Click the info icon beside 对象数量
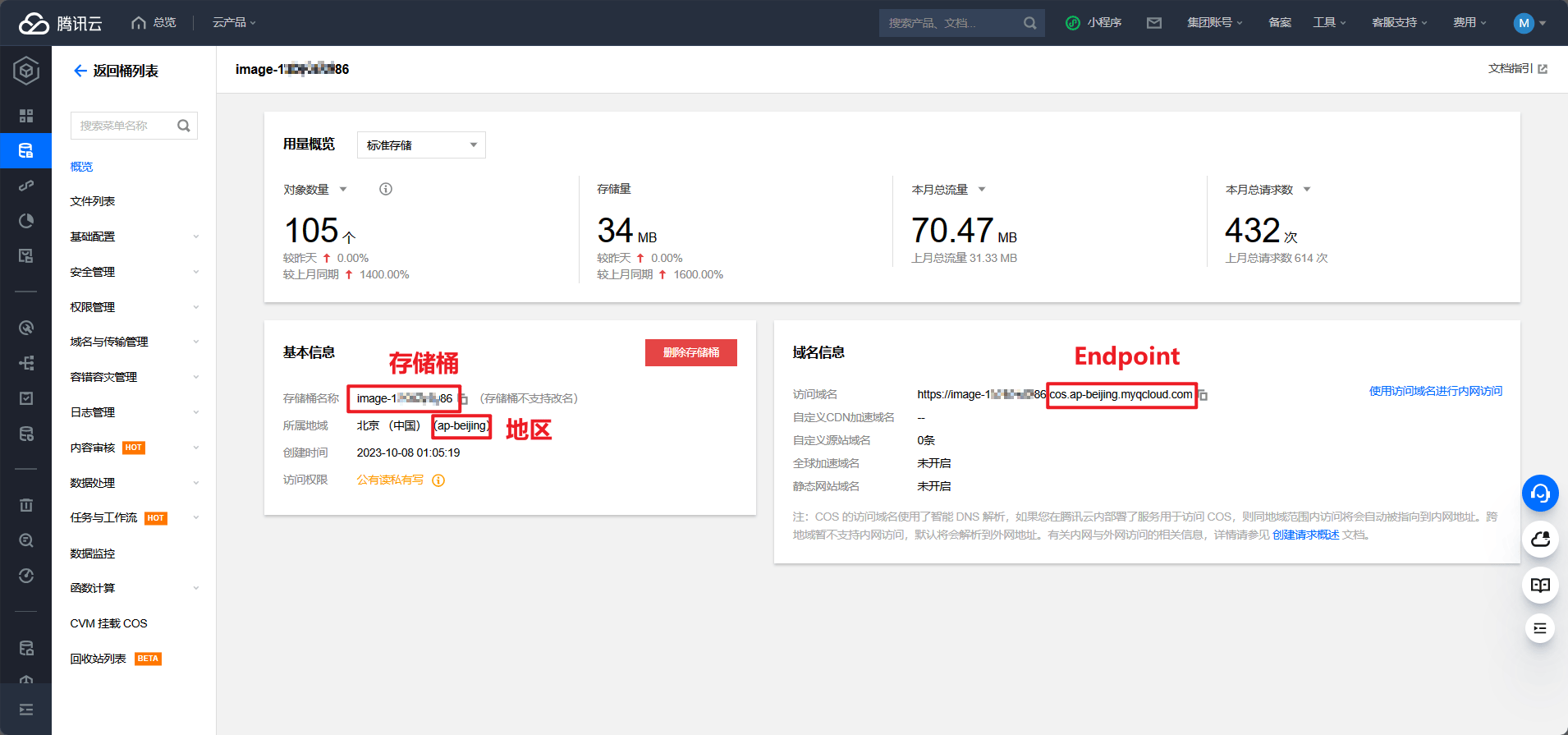The image size is (1568, 735). point(385,190)
